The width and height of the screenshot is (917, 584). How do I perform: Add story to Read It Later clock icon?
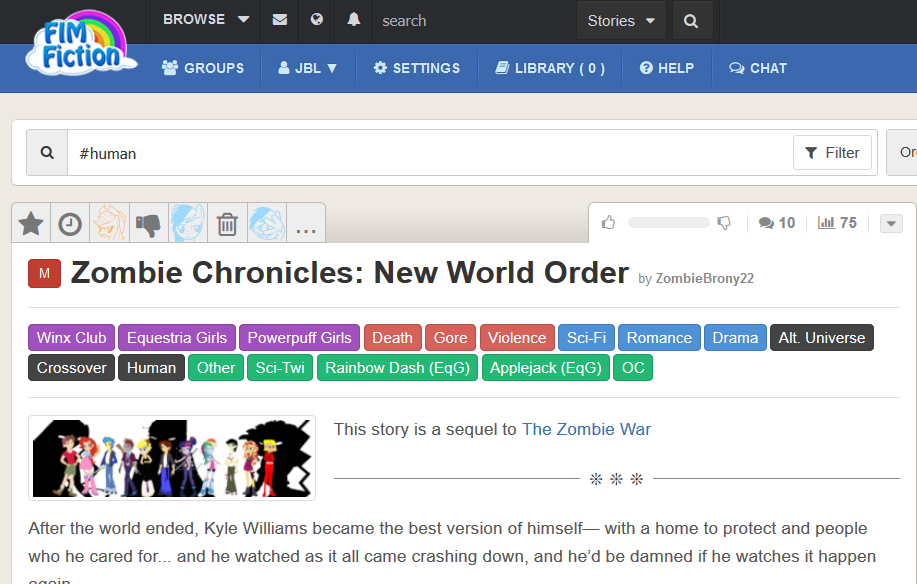69,223
